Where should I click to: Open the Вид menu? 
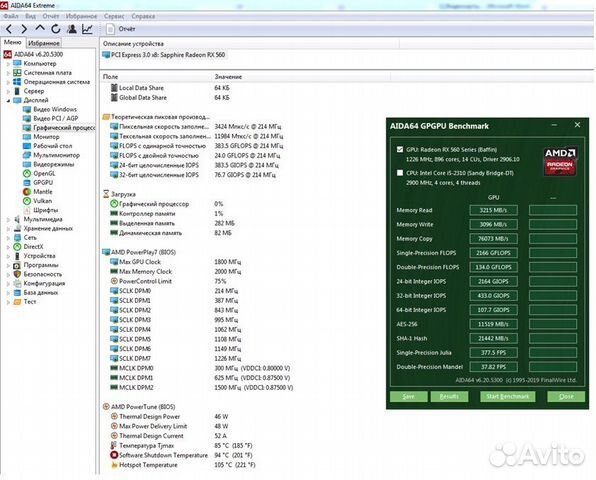[30, 16]
